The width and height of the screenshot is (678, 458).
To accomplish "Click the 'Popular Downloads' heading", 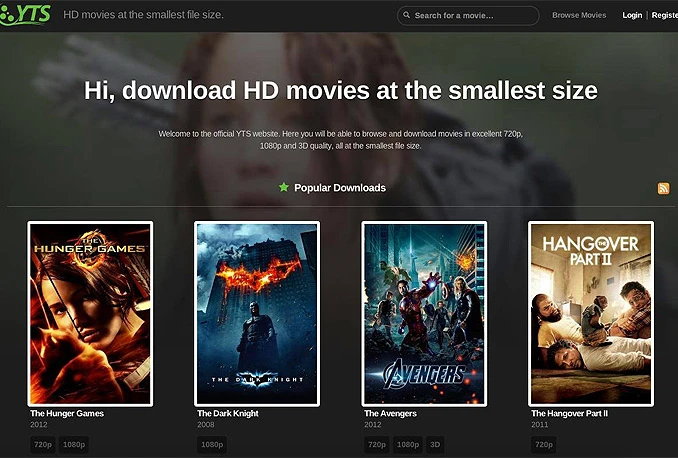I will click(340, 188).
